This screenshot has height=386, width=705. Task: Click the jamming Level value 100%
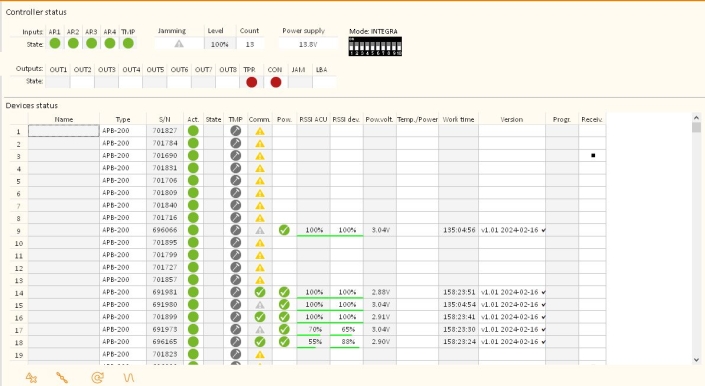[220, 44]
